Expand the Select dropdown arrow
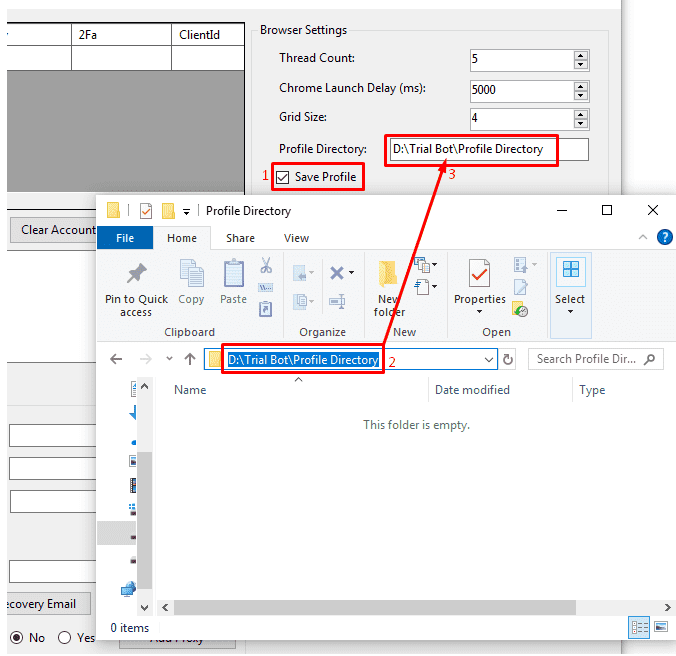The height and width of the screenshot is (656, 676). pyautogui.click(x=570, y=312)
